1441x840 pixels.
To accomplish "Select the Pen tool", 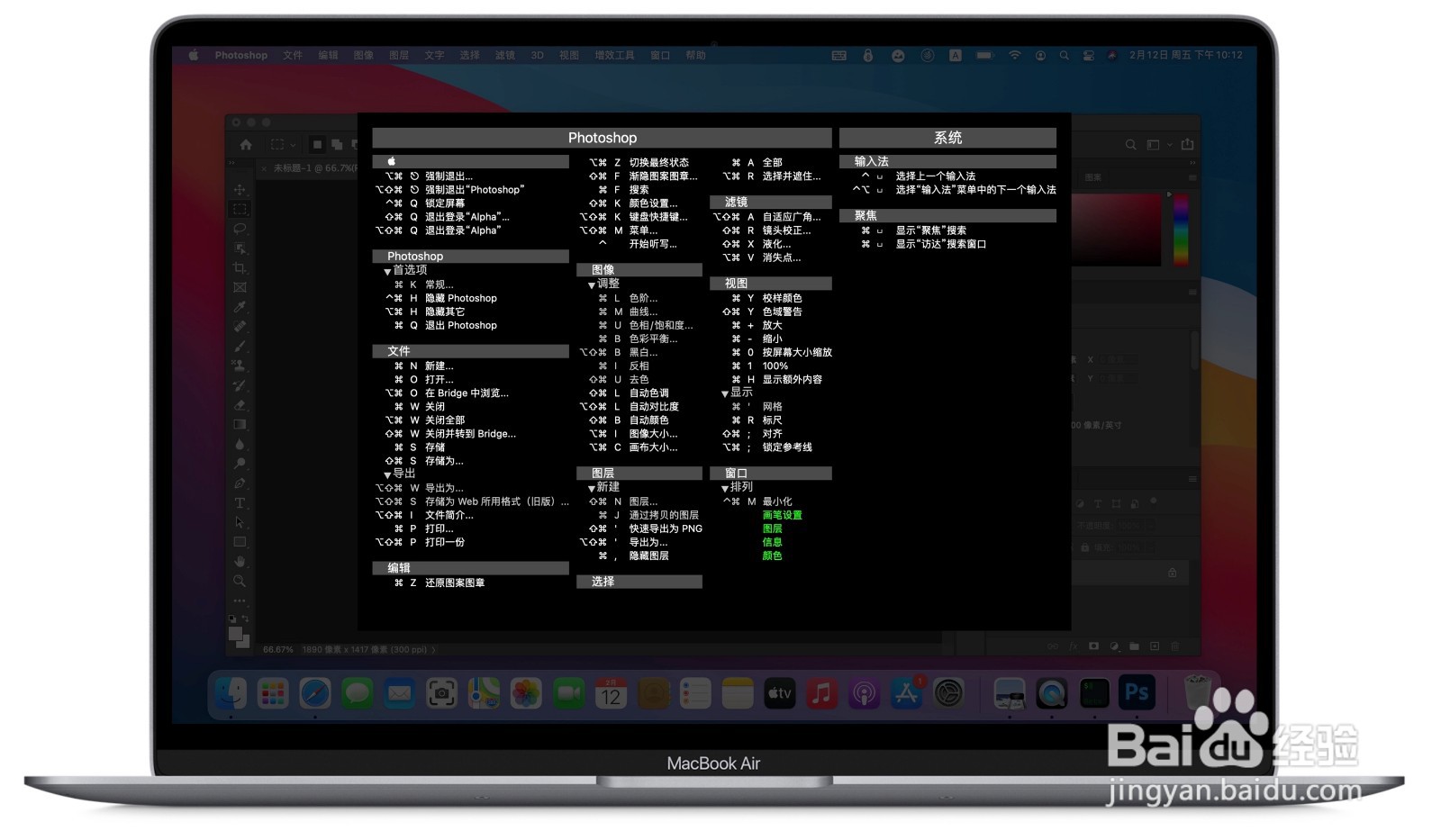I will [240, 483].
